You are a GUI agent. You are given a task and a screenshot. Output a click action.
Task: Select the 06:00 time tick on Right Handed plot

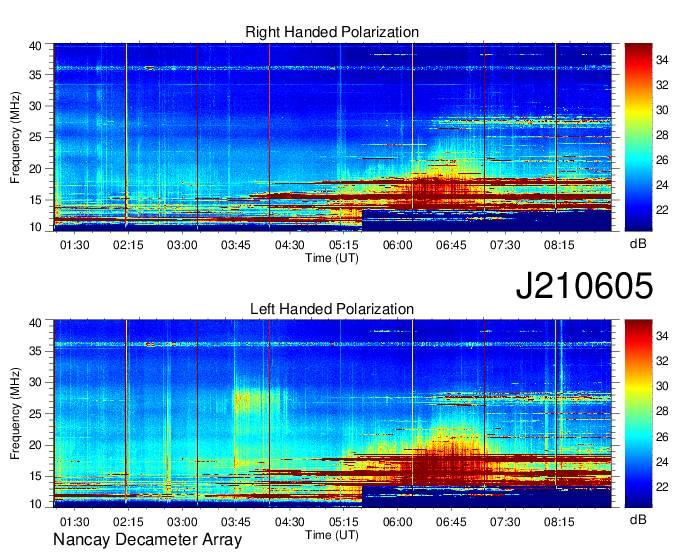coord(398,245)
